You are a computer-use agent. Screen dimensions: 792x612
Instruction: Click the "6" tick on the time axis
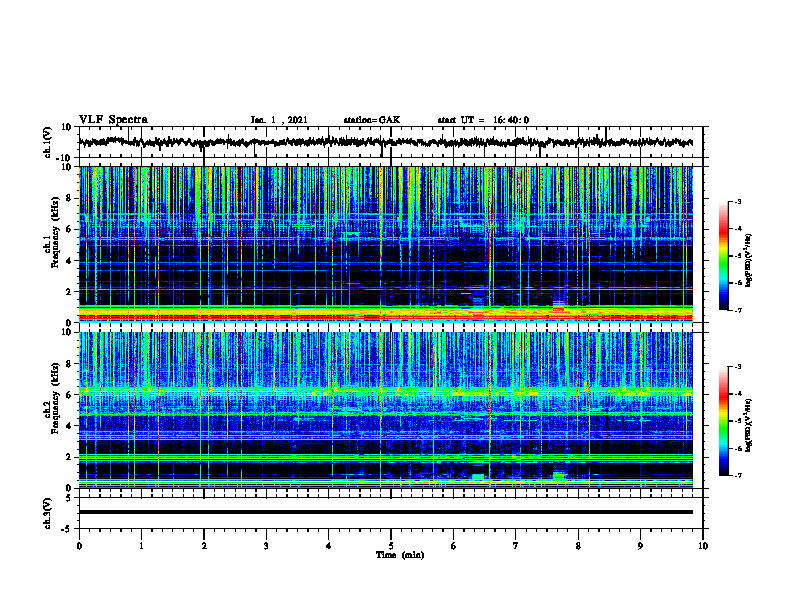coord(454,546)
